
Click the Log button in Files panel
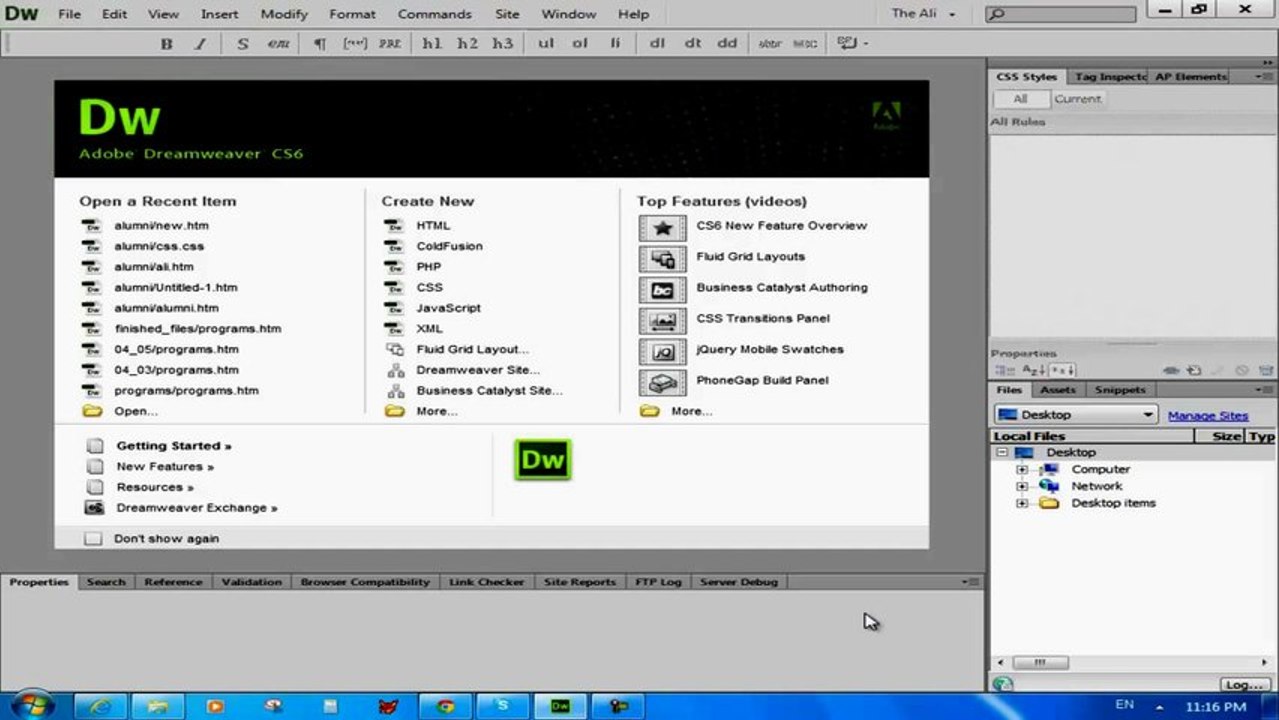click(1245, 684)
